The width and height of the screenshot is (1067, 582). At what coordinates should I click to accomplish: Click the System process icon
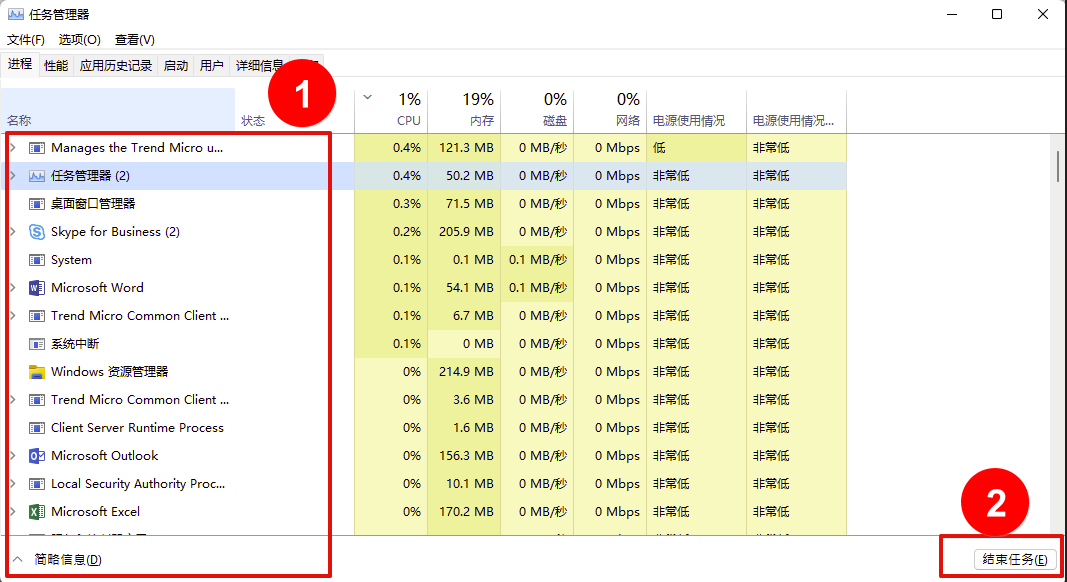tap(37, 260)
